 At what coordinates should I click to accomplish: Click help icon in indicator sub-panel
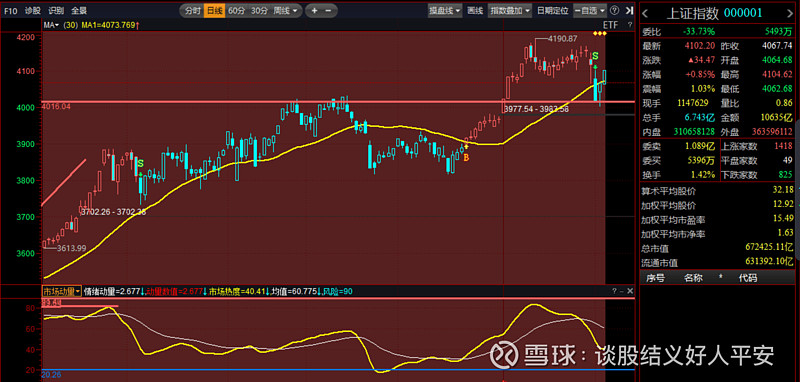point(614,291)
